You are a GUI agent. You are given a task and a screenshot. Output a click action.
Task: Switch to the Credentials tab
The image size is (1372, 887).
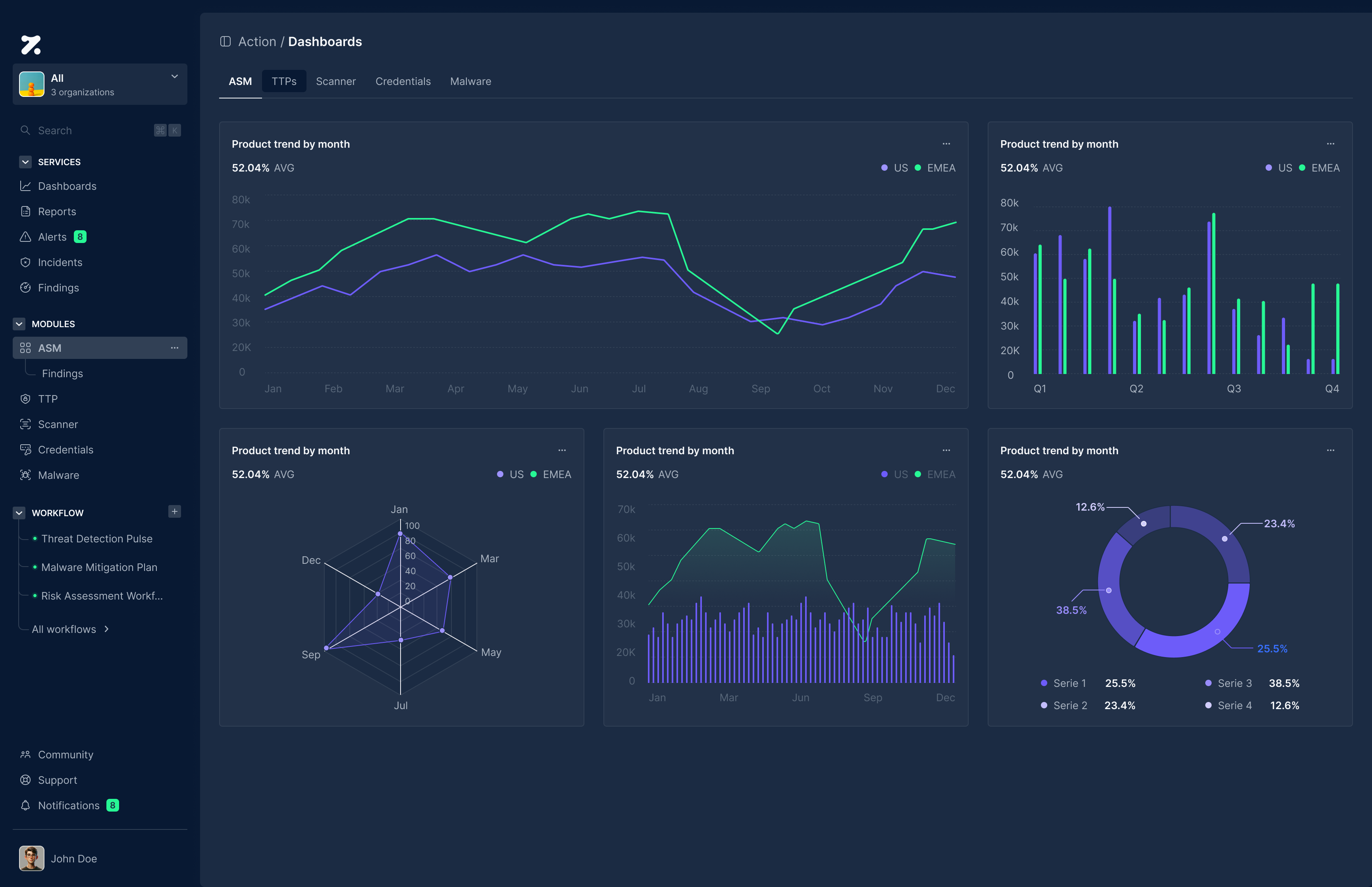point(403,81)
